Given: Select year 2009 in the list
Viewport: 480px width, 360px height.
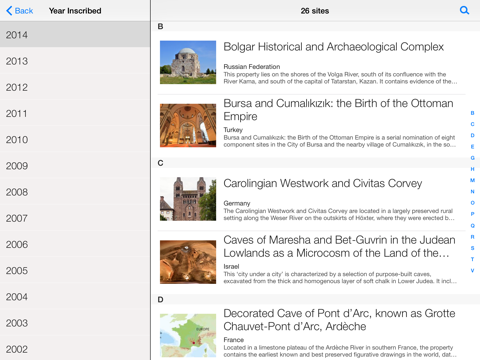Looking at the screenshot, I should pos(75,166).
